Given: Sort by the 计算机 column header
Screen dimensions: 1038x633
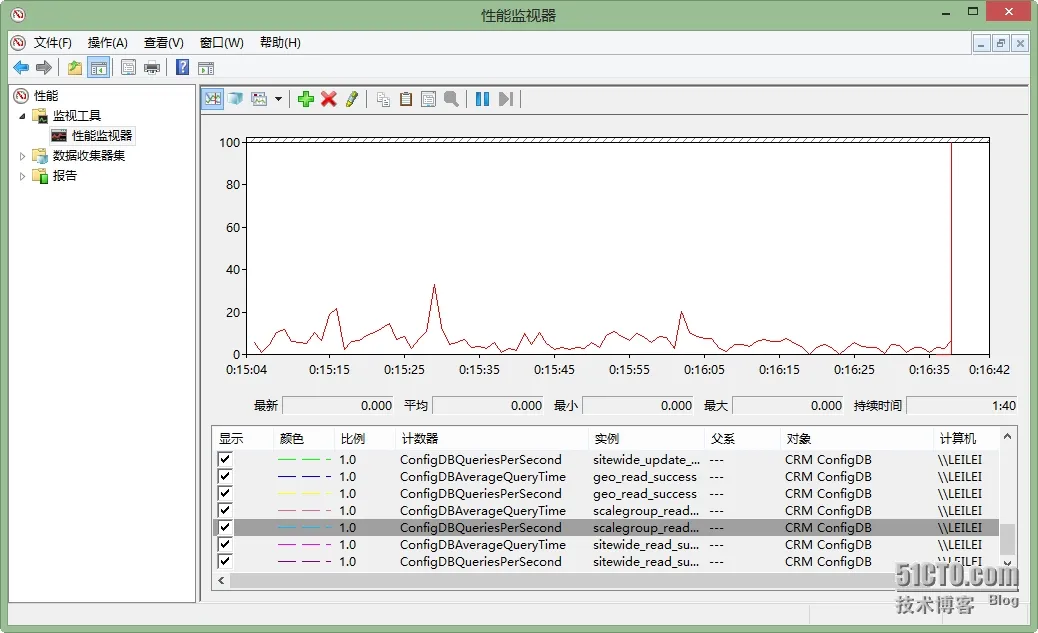Looking at the screenshot, I should (x=967, y=438).
